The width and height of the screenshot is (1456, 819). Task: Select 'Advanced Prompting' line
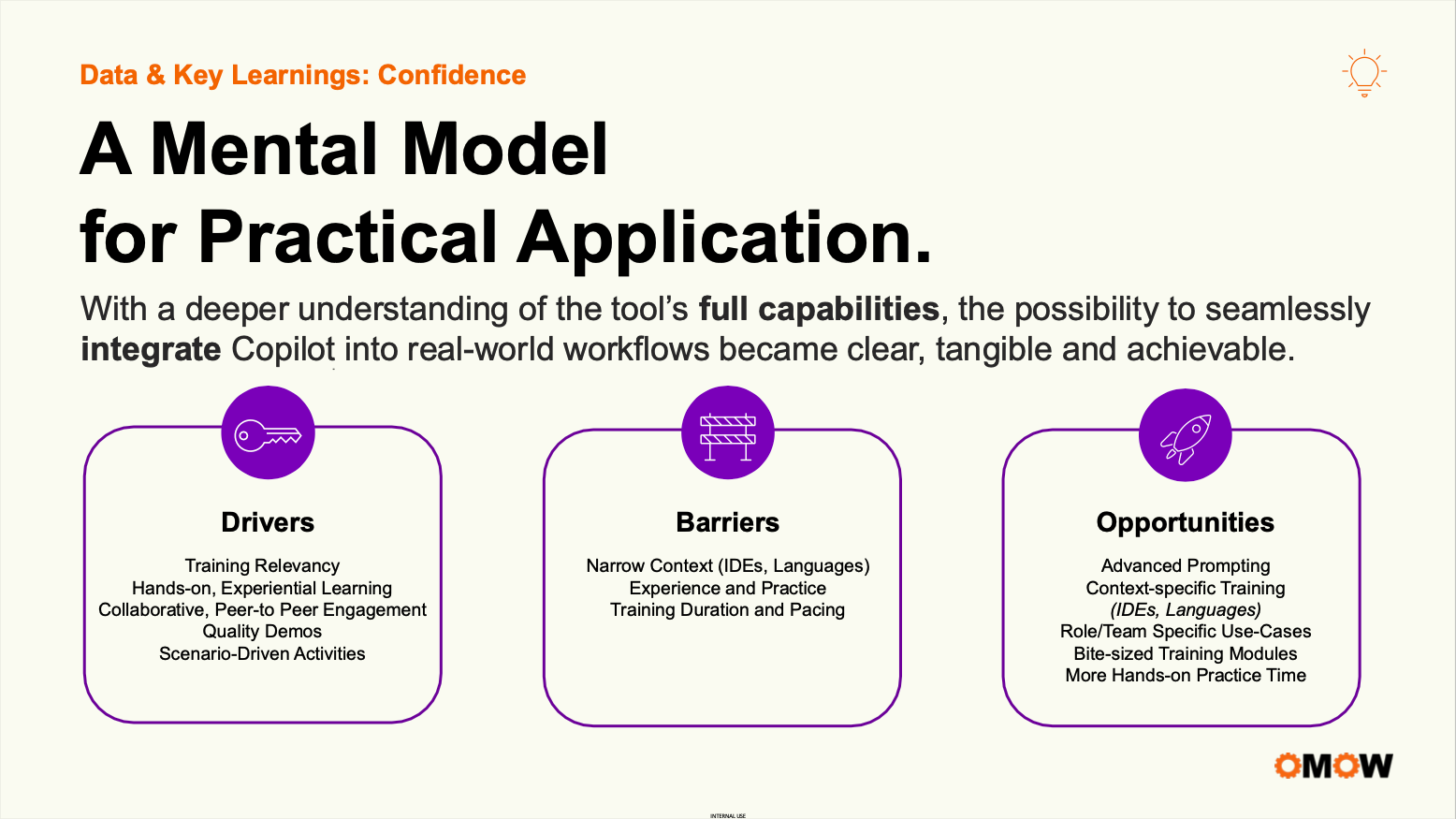[x=1186, y=565]
